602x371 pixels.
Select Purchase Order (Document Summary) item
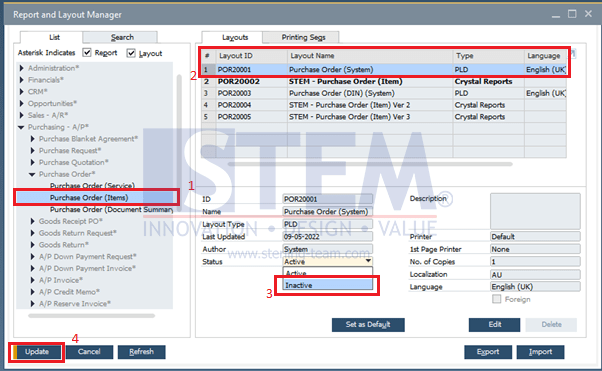tap(111, 210)
